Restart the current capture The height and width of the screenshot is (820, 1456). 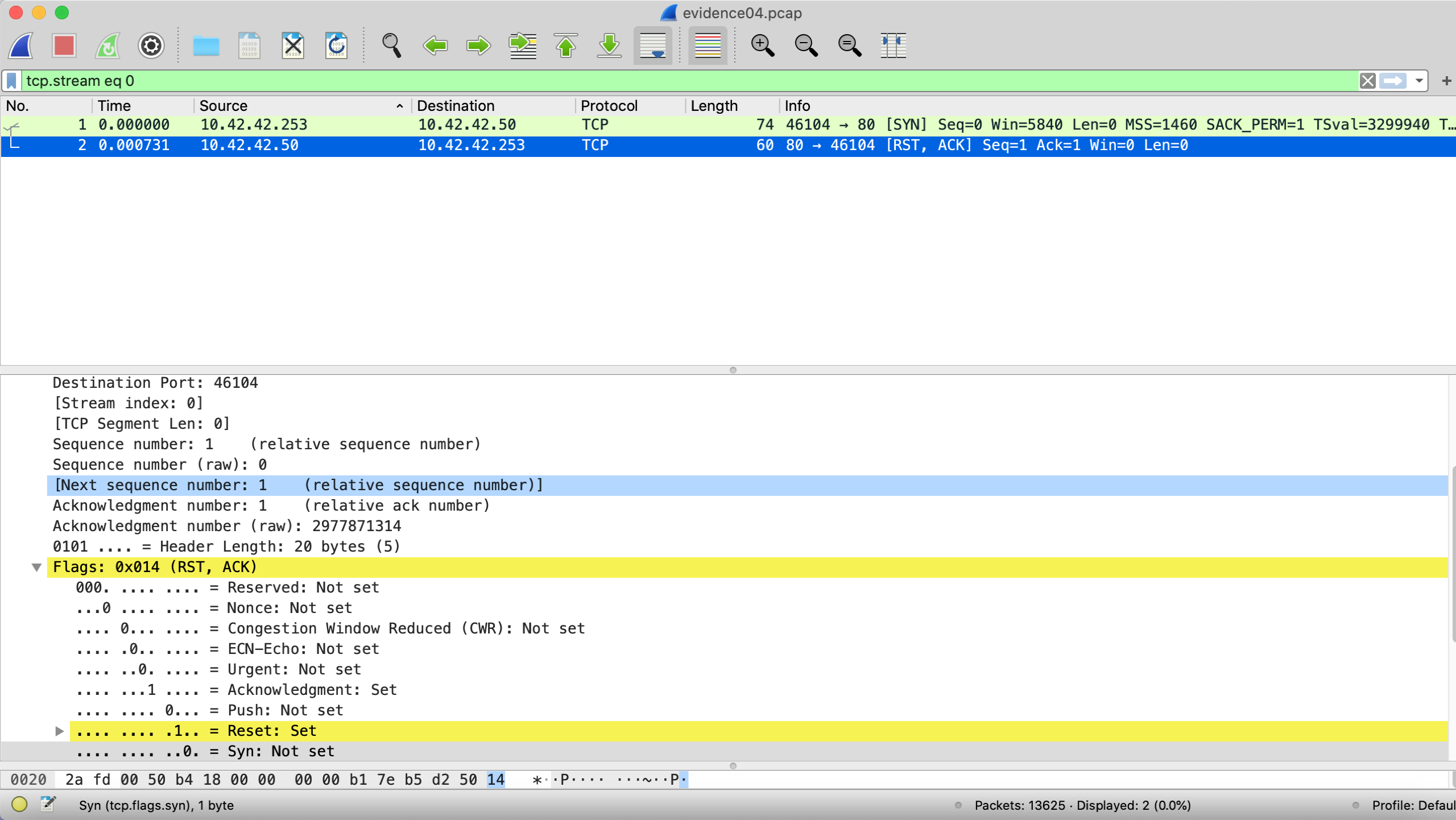point(107,45)
